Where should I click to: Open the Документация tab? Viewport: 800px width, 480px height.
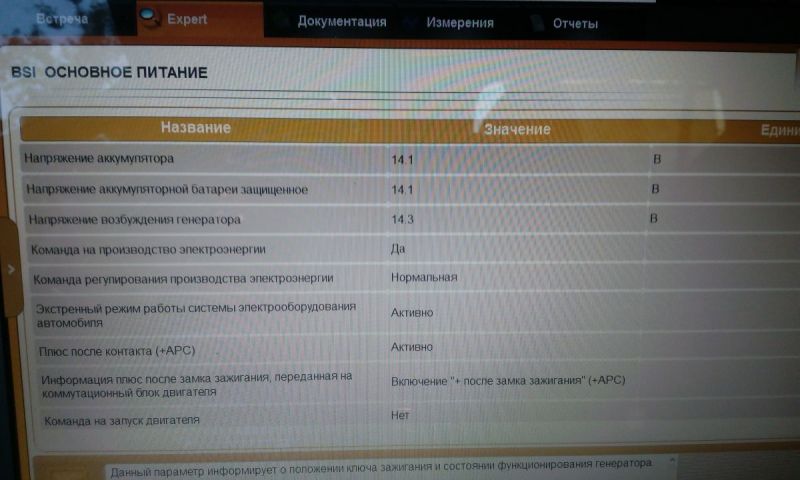pyautogui.click(x=341, y=22)
